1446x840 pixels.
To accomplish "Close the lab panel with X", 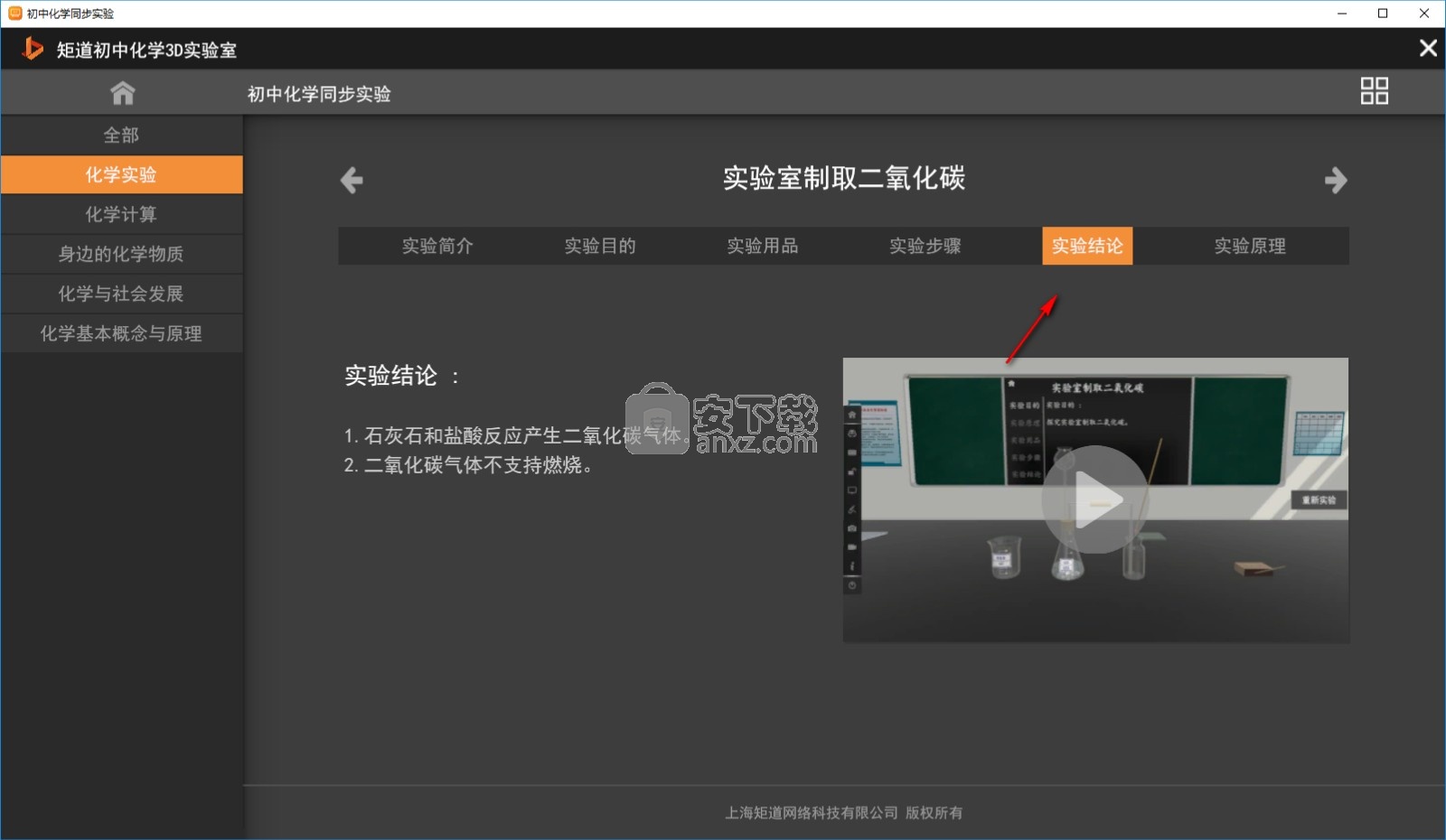I will (1427, 48).
